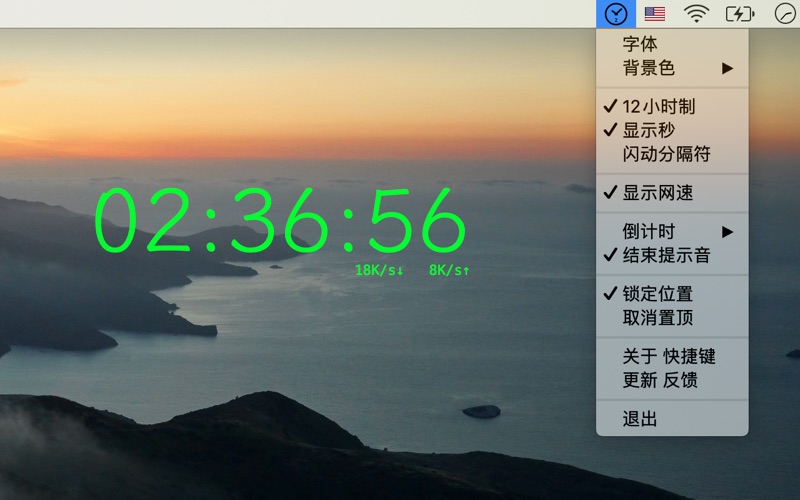
Task: Click the battery charging icon
Action: pos(740,14)
